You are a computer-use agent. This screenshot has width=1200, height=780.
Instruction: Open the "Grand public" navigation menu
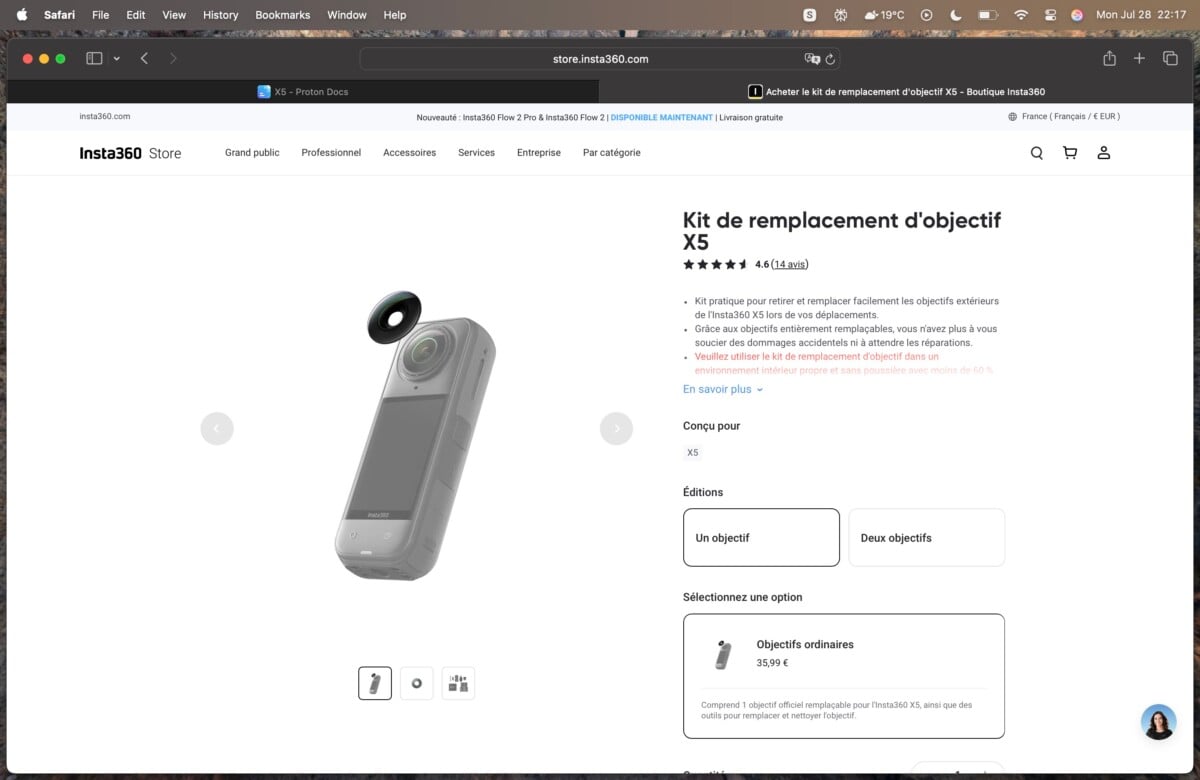click(x=252, y=153)
